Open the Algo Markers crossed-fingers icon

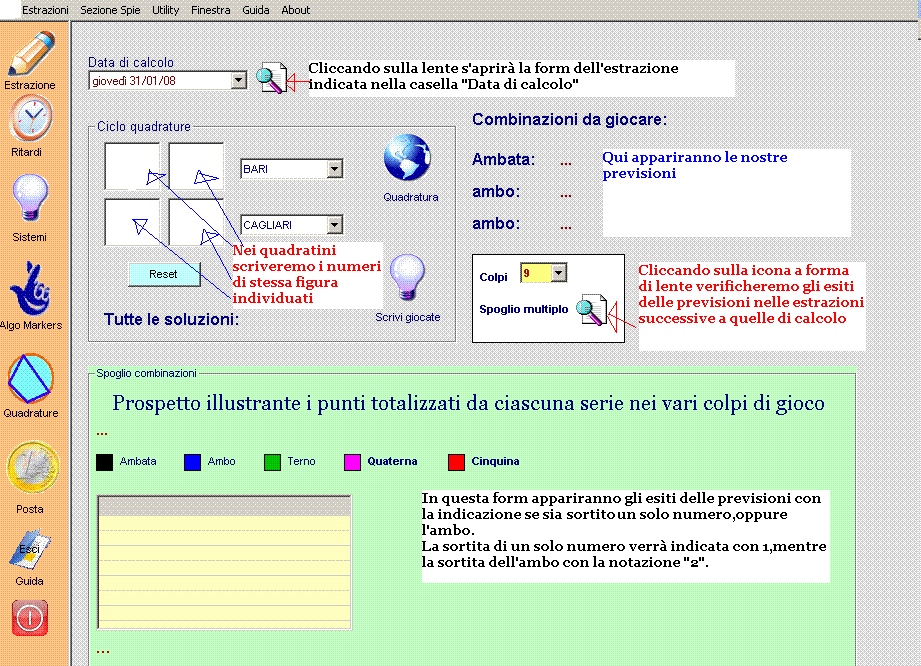point(30,288)
